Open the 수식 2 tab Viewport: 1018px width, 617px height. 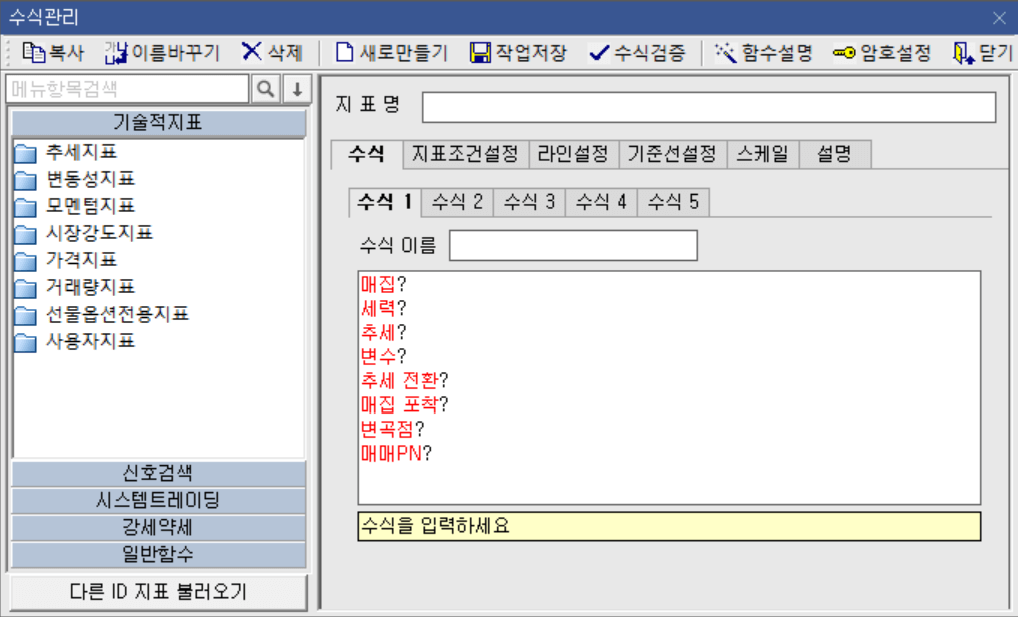456,201
